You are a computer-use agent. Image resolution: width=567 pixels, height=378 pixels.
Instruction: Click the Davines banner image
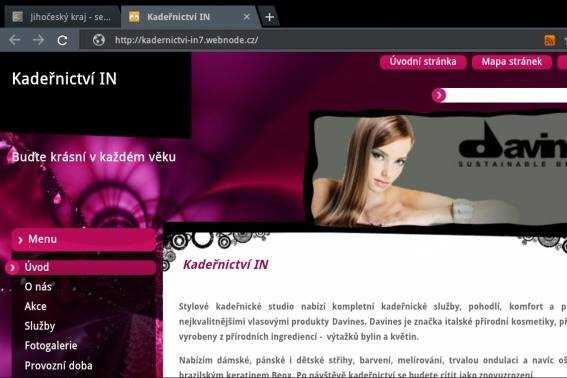pyautogui.click(x=439, y=170)
